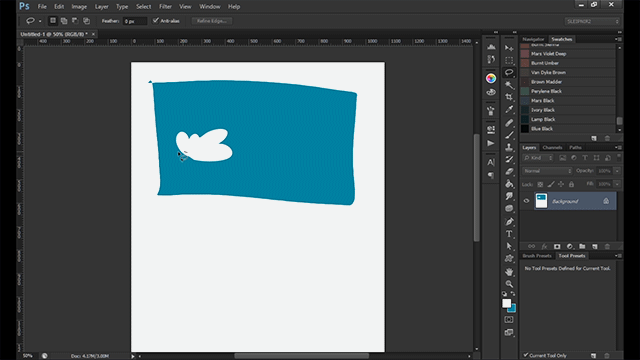The image size is (640, 360).
Task: Create new swatch in Swatches panel
Action: (x=594, y=138)
